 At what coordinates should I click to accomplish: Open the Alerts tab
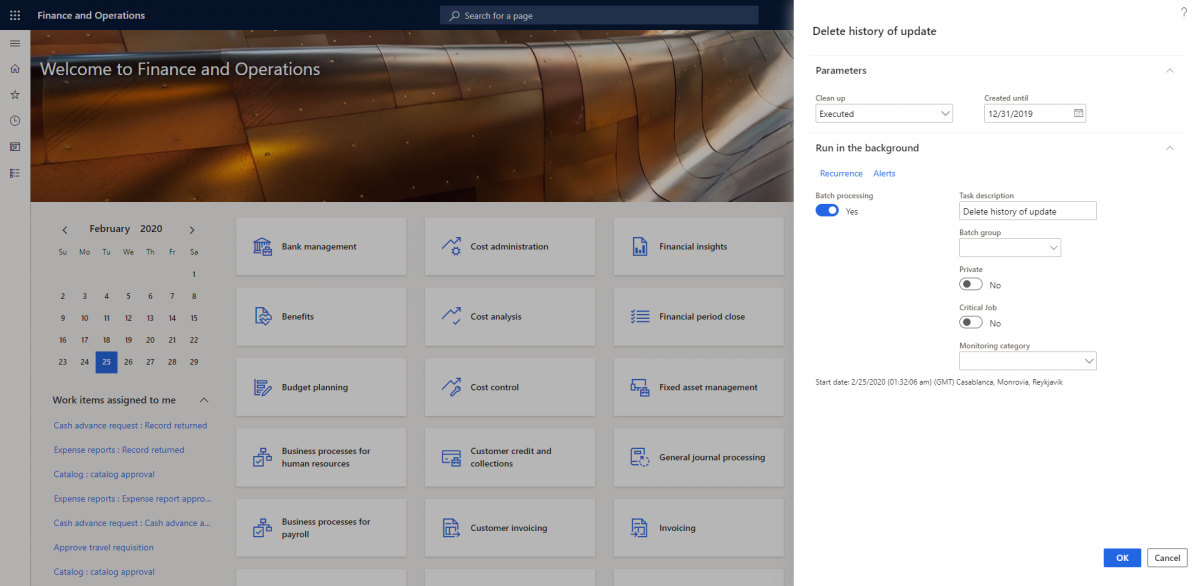pos(884,174)
